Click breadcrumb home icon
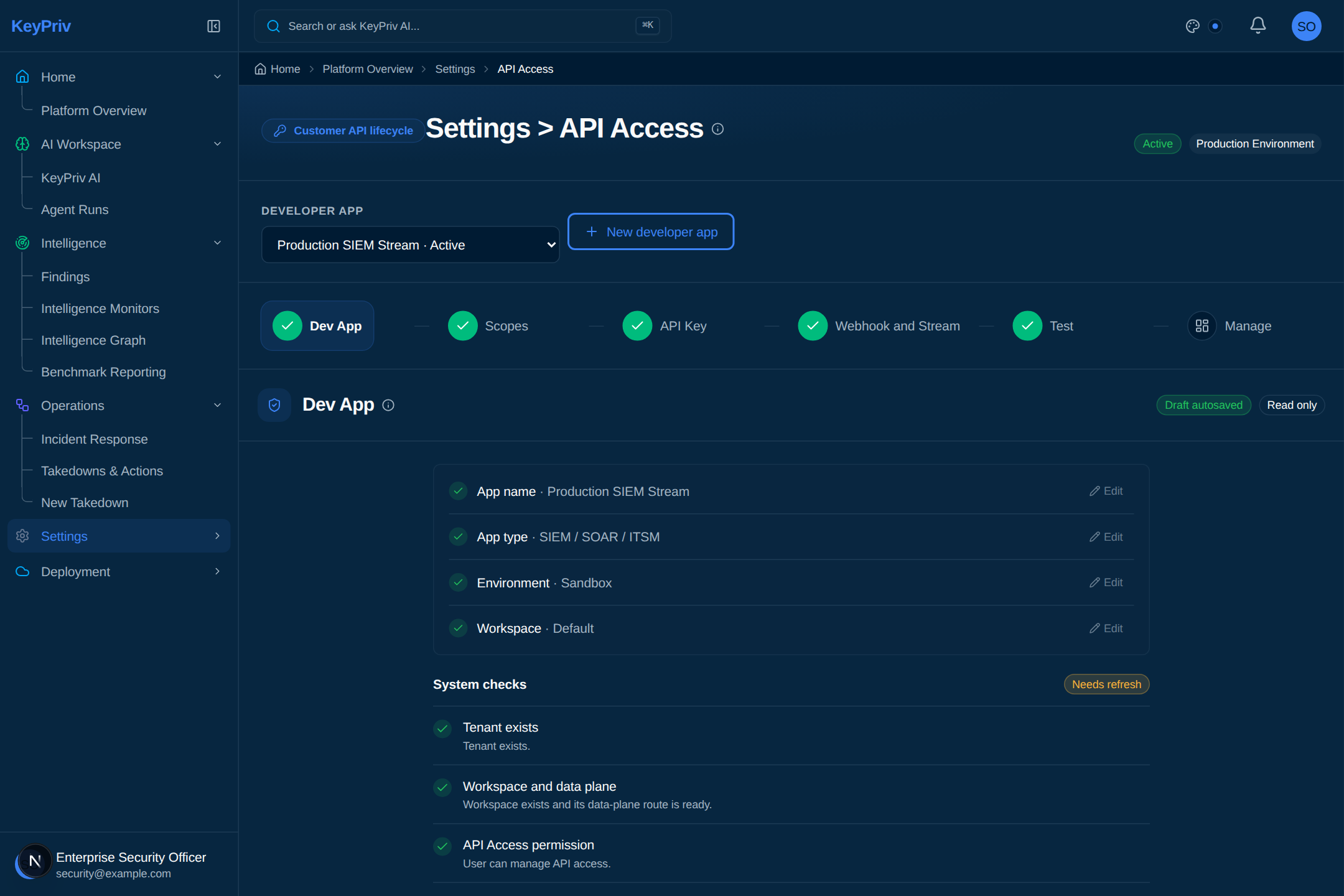This screenshot has height=896, width=1344. point(260,69)
